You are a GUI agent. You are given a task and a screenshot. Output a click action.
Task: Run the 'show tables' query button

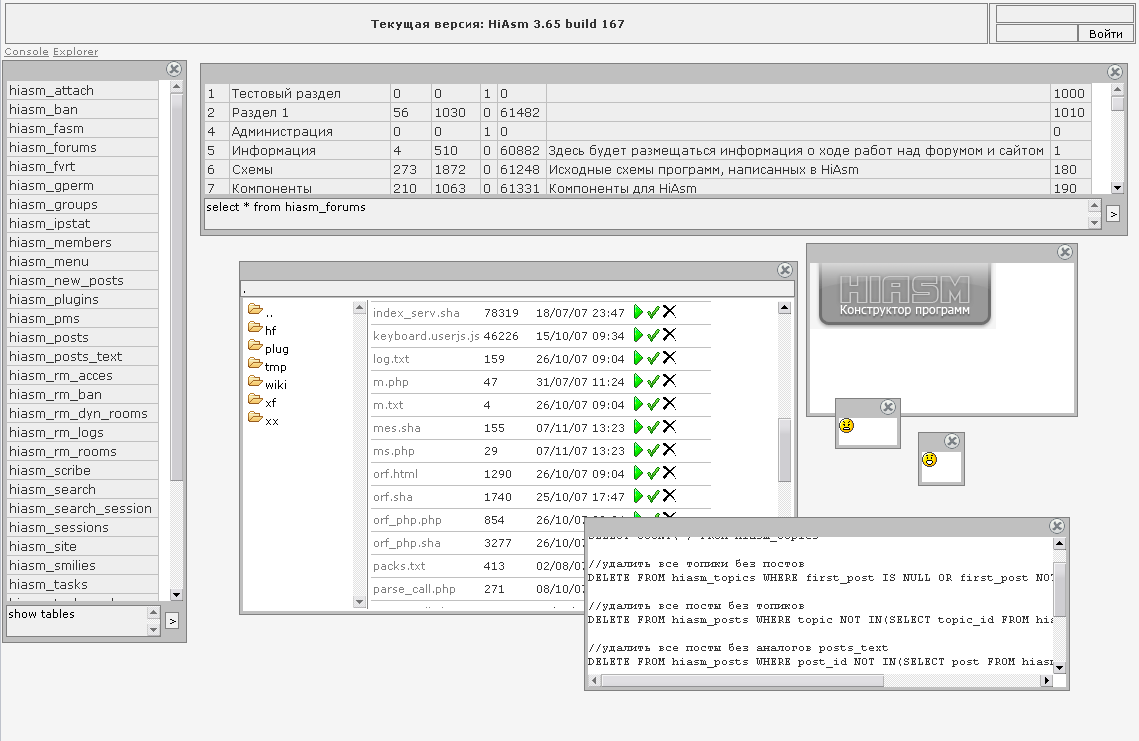(172, 621)
